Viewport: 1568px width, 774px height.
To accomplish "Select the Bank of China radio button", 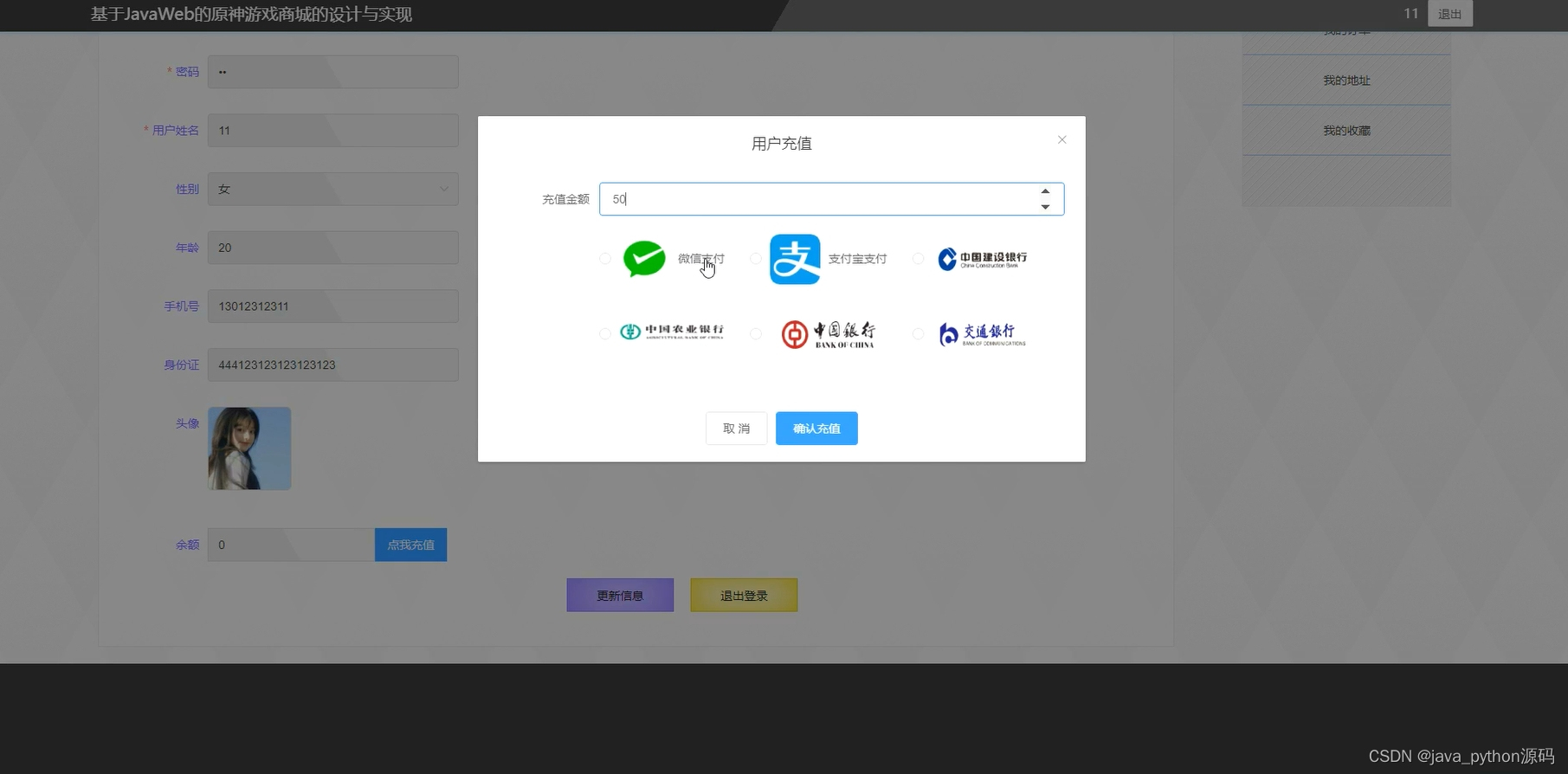I will pos(756,333).
